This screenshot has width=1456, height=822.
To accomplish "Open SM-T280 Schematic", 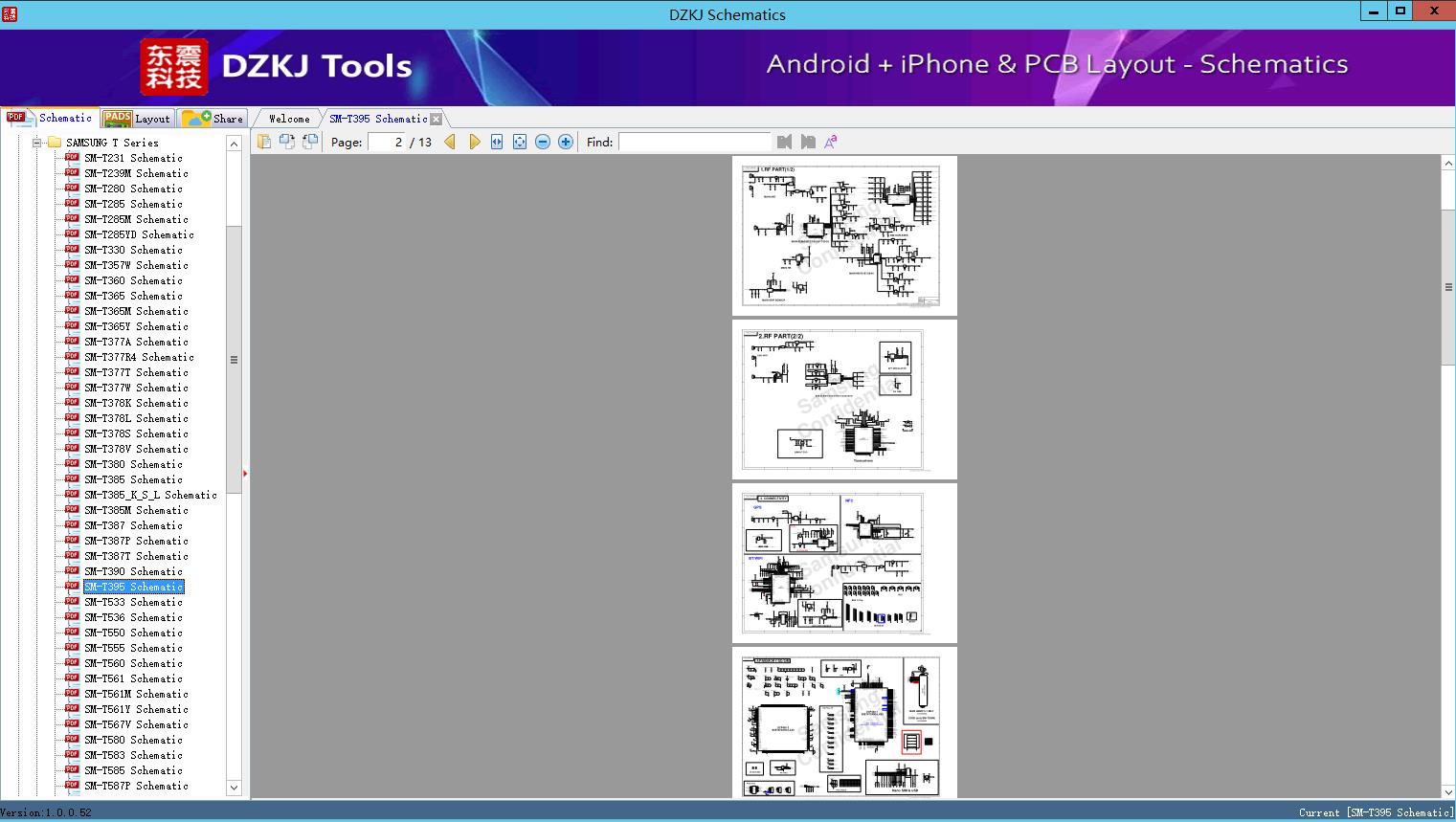I will (133, 189).
